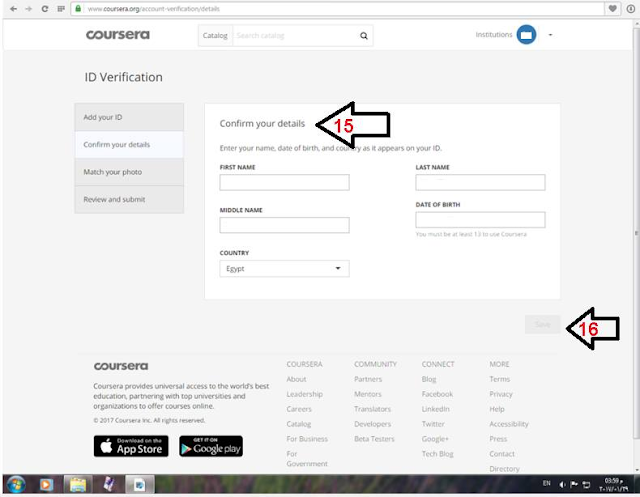Open the App Store download badge
Screen dimensions: 640x497
(x=131, y=446)
